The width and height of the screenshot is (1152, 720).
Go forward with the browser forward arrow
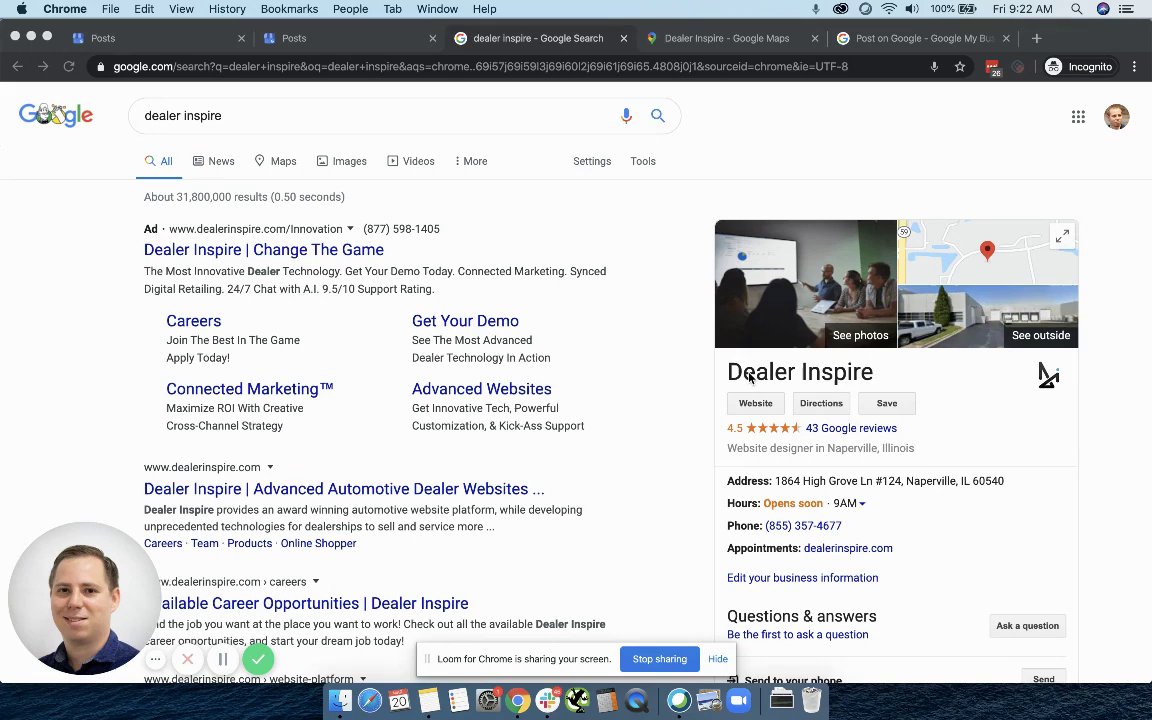coord(43,67)
